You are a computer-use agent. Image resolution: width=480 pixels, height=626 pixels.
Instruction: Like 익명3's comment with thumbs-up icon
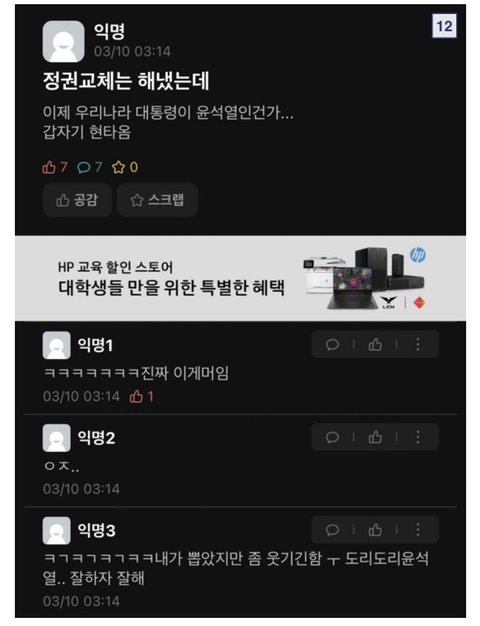point(375,530)
